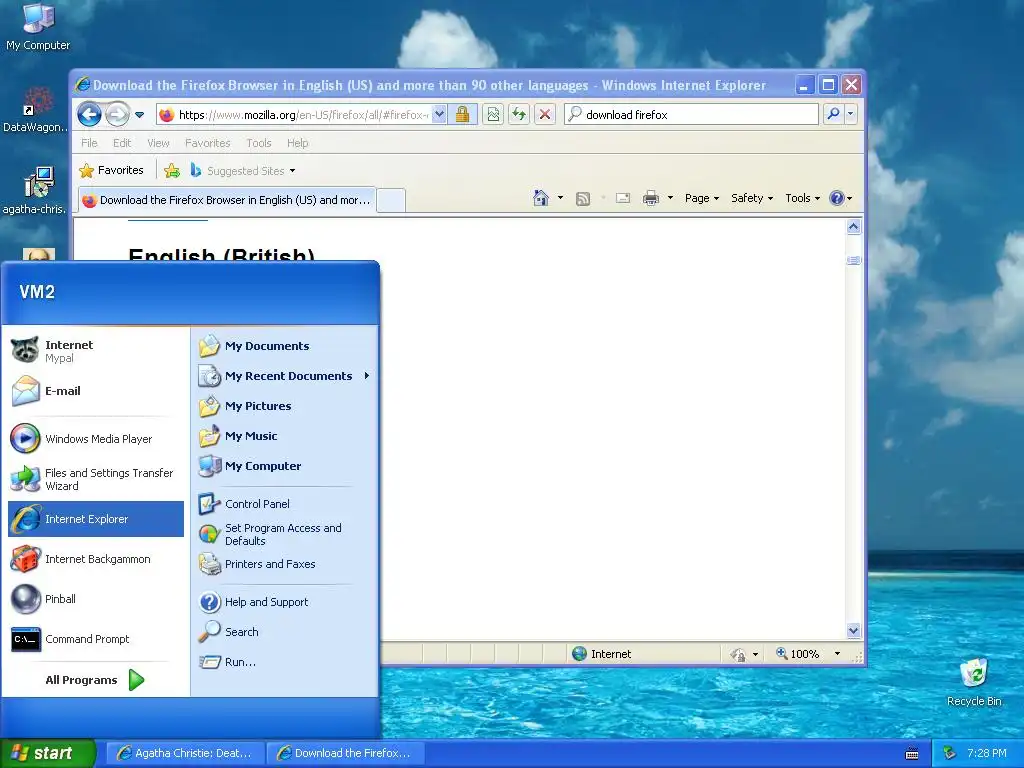Switch to Download the Firefox taskbar button
Screen dimensions: 1024x768
pyautogui.click(x=345, y=753)
